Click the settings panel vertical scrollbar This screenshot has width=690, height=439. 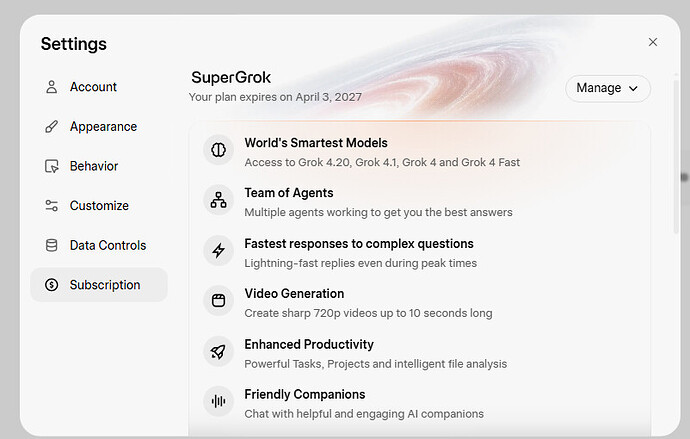[676, 156]
